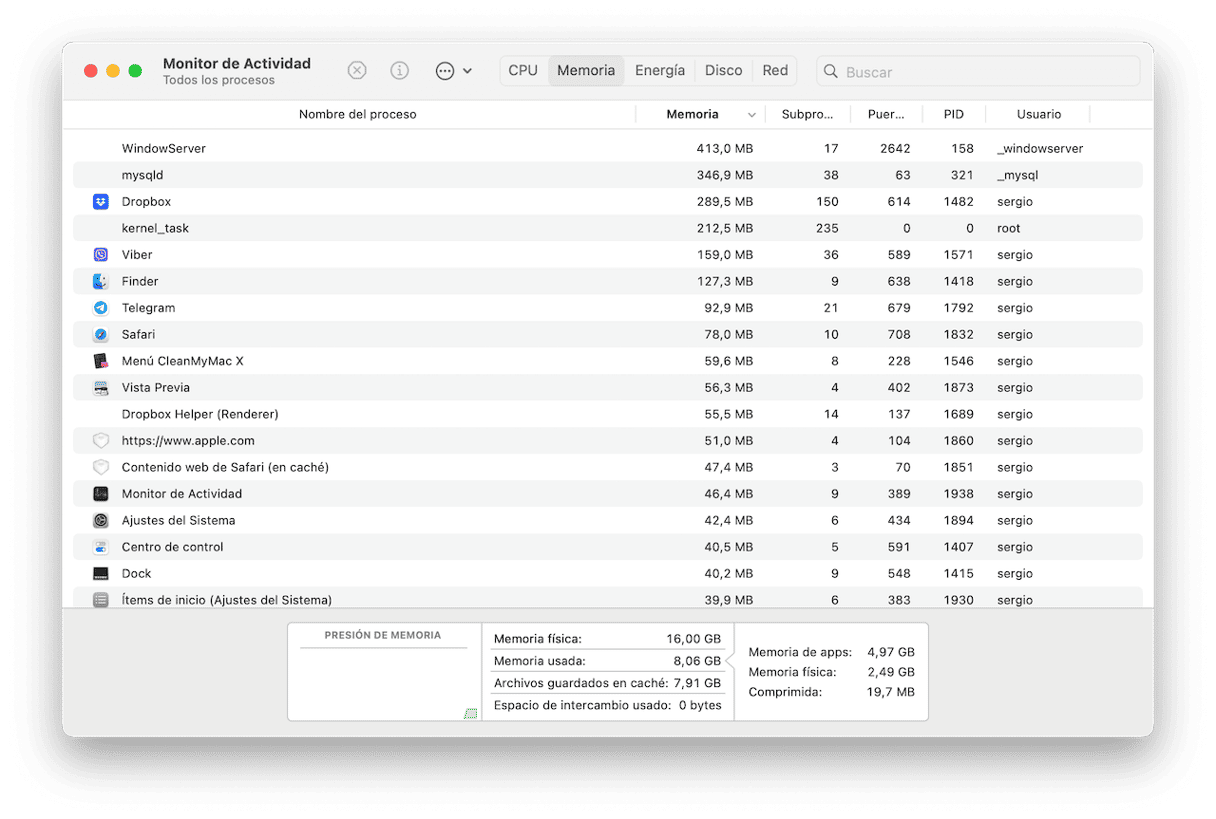Screen dimensions: 1216x819
Task: Sort by Nombre del proceso column header
Action: coord(357,114)
